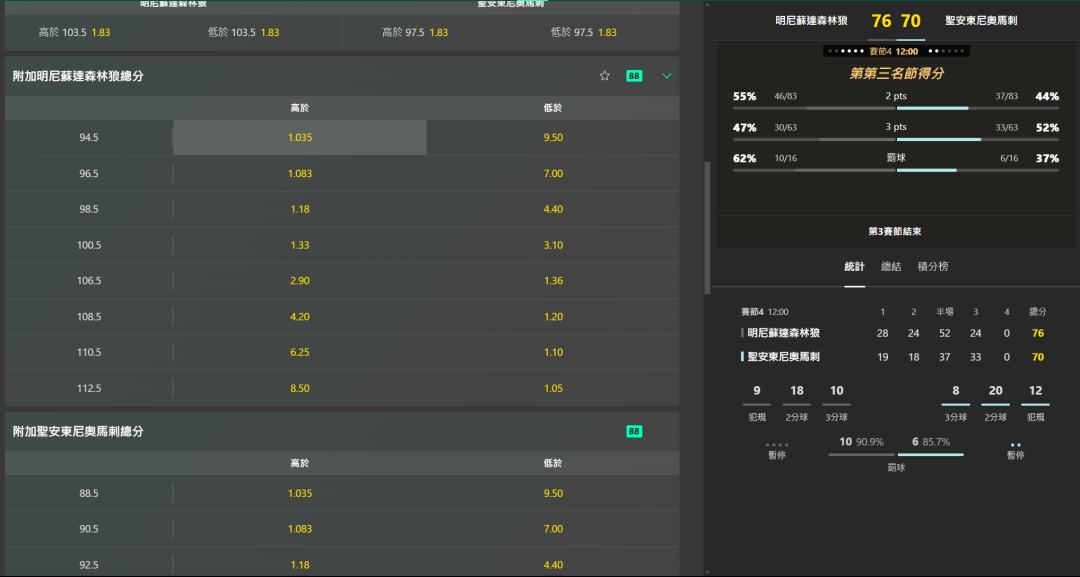Image resolution: width=1080 pixels, height=577 pixels.
Task: Click the BB badge in 附加明尼蘇達森林狼總分 header
Action: point(634,76)
